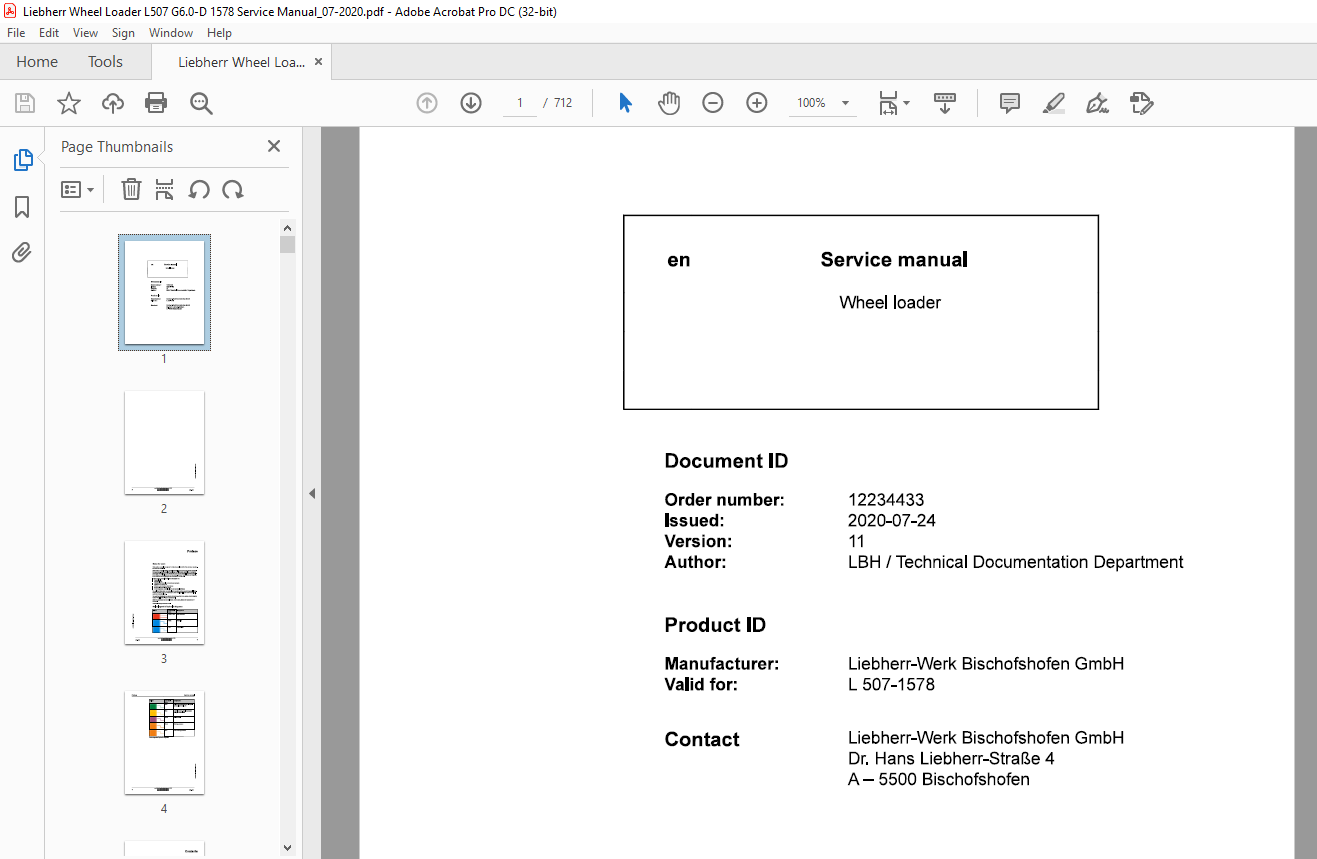Switch to the Home tab

coord(37,62)
